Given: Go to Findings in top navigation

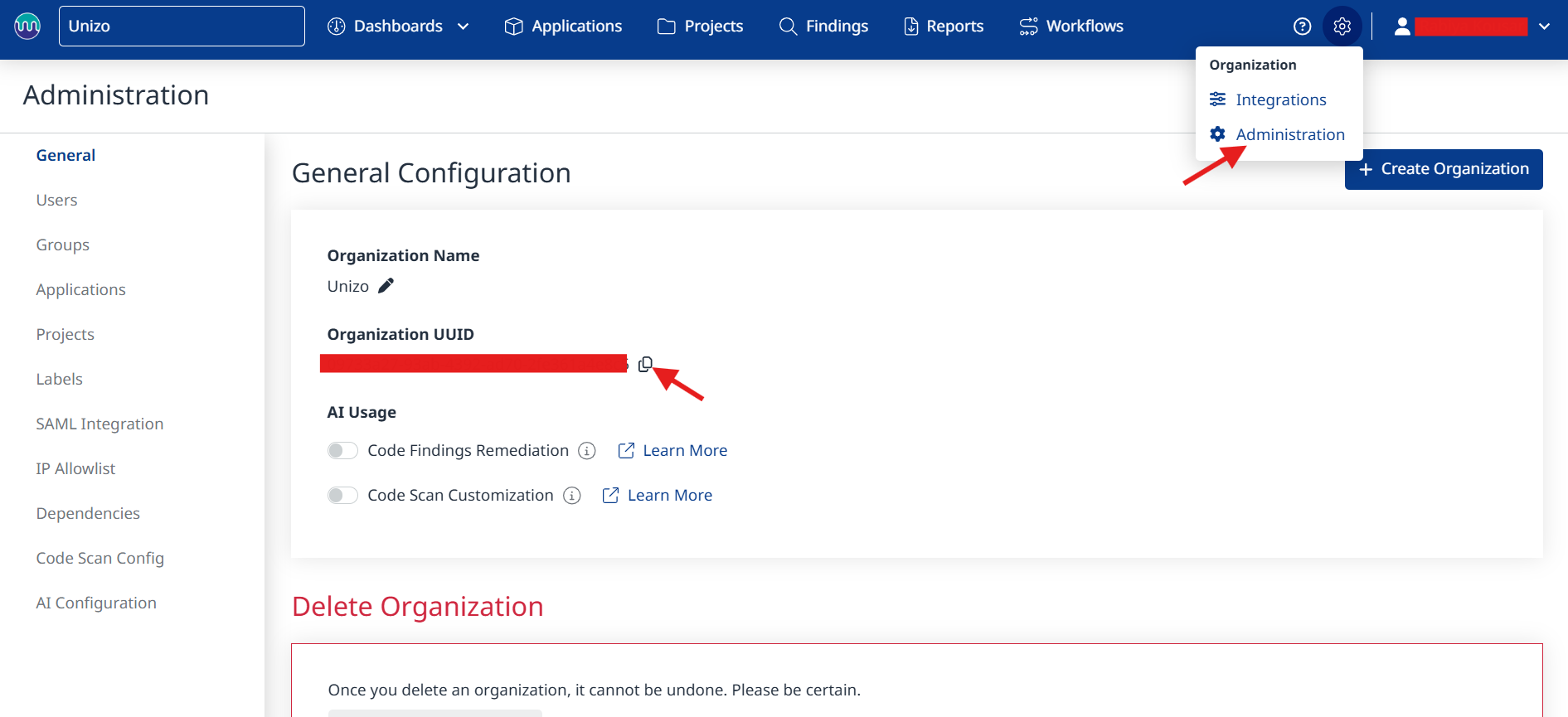Looking at the screenshot, I should pyautogui.click(x=823, y=27).
